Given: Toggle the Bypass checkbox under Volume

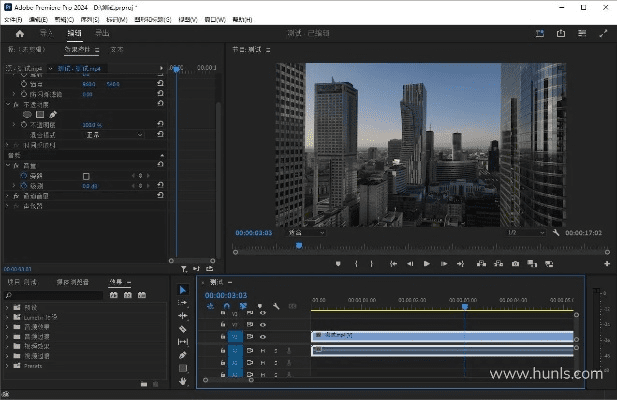Looking at the screenshot, I should pos(86,176).
